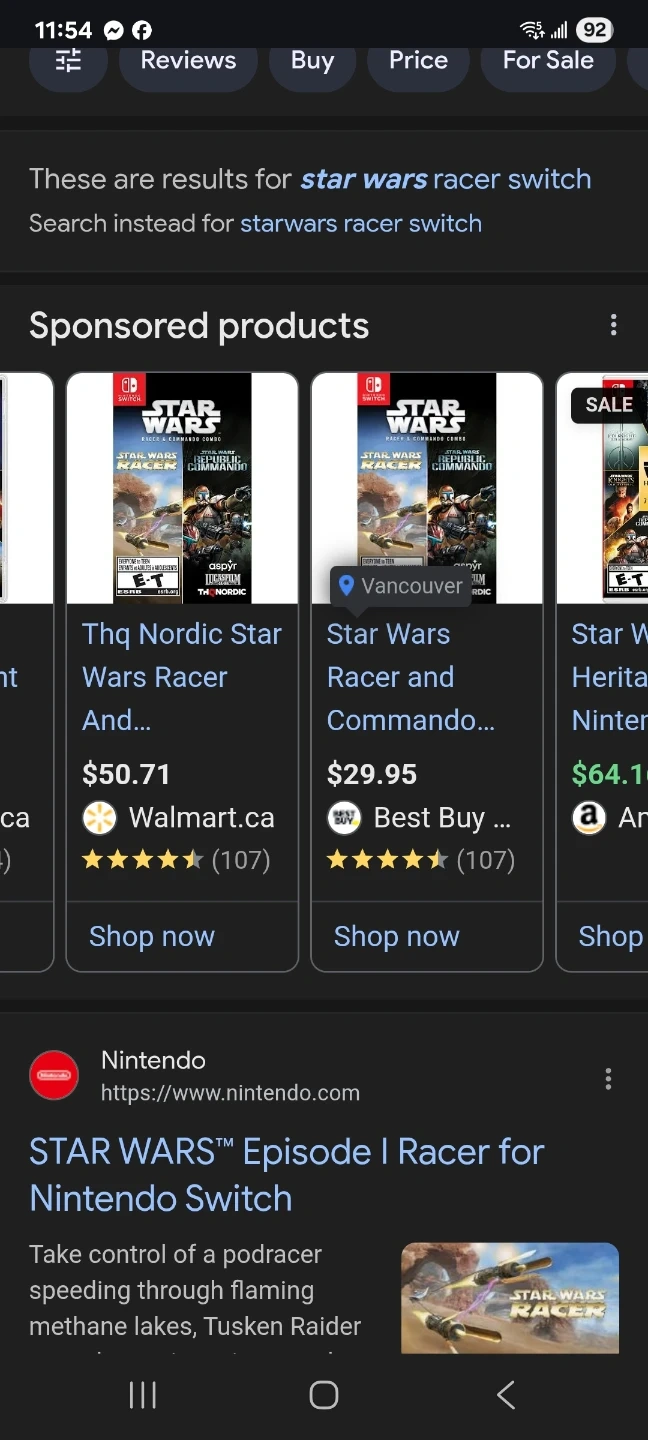This screenshot has height=1440, width=648.
Task: Tap the Amazon store logo
Action: click(x=589, y=818)
